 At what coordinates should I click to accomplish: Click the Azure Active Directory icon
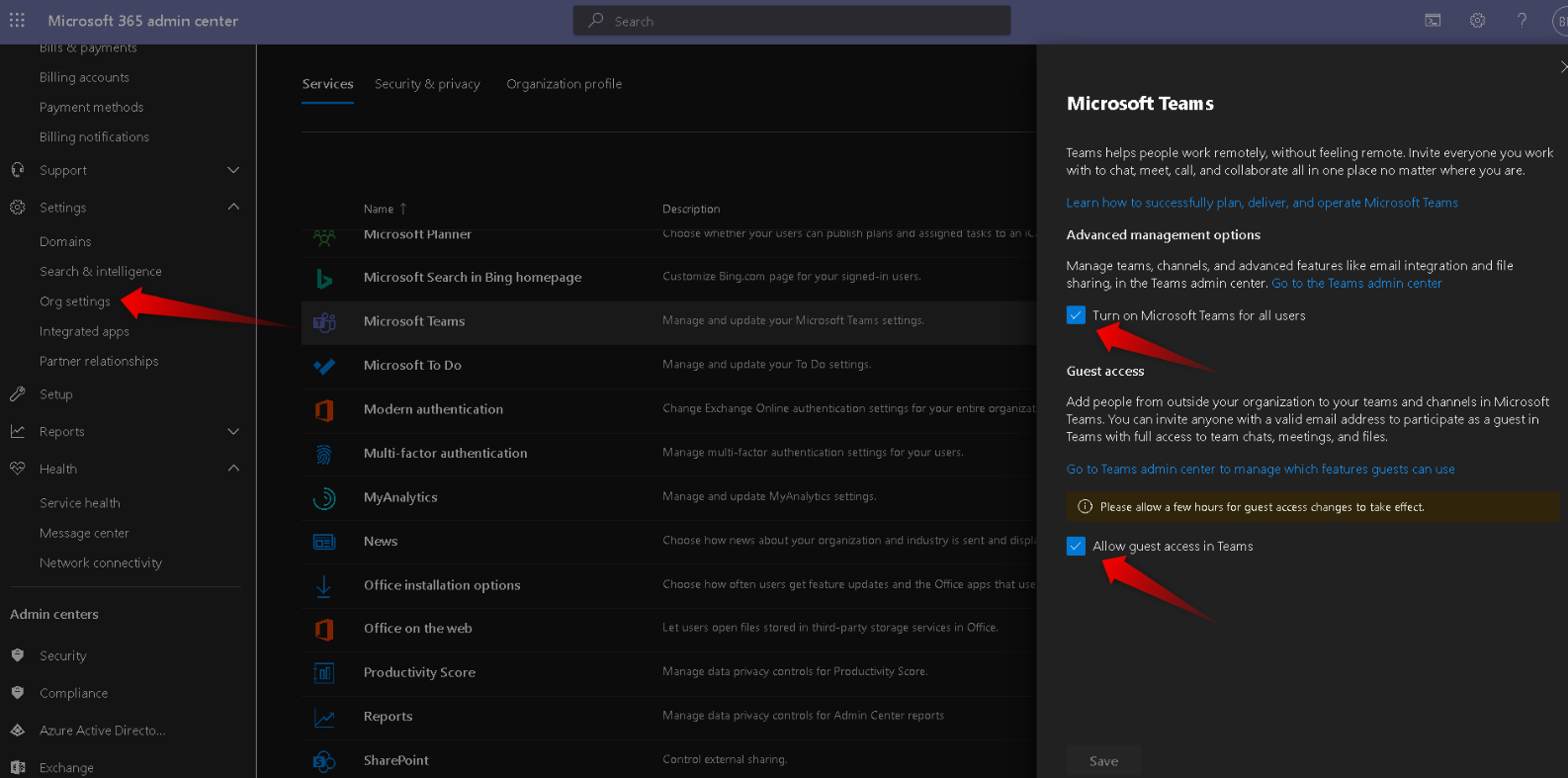coord(17,731)
